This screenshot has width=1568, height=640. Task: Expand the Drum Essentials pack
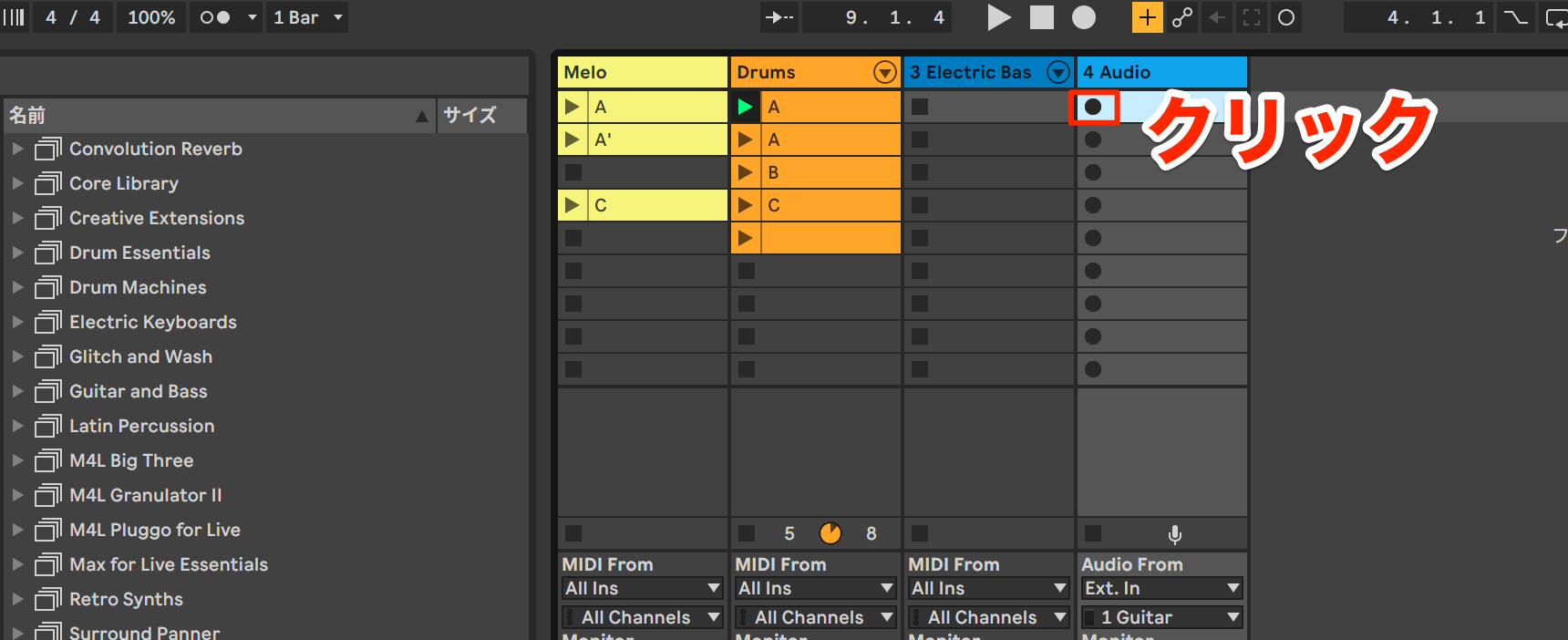tap(17, 253)
